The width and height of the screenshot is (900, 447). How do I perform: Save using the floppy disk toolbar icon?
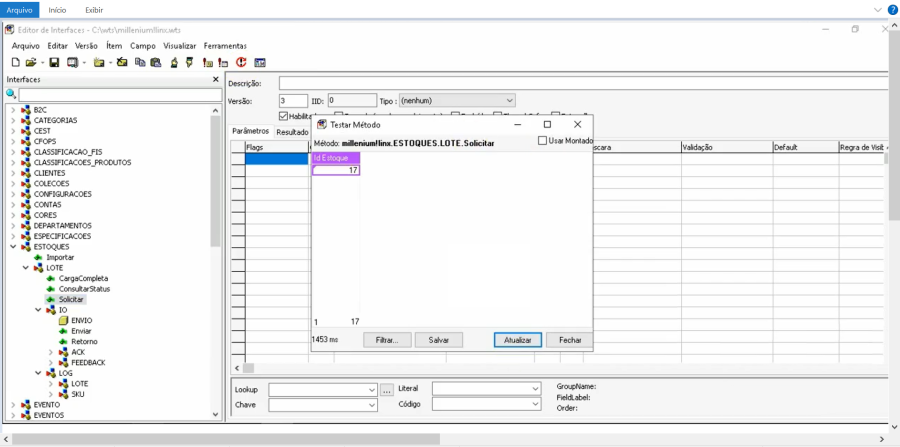pos(55,63)
